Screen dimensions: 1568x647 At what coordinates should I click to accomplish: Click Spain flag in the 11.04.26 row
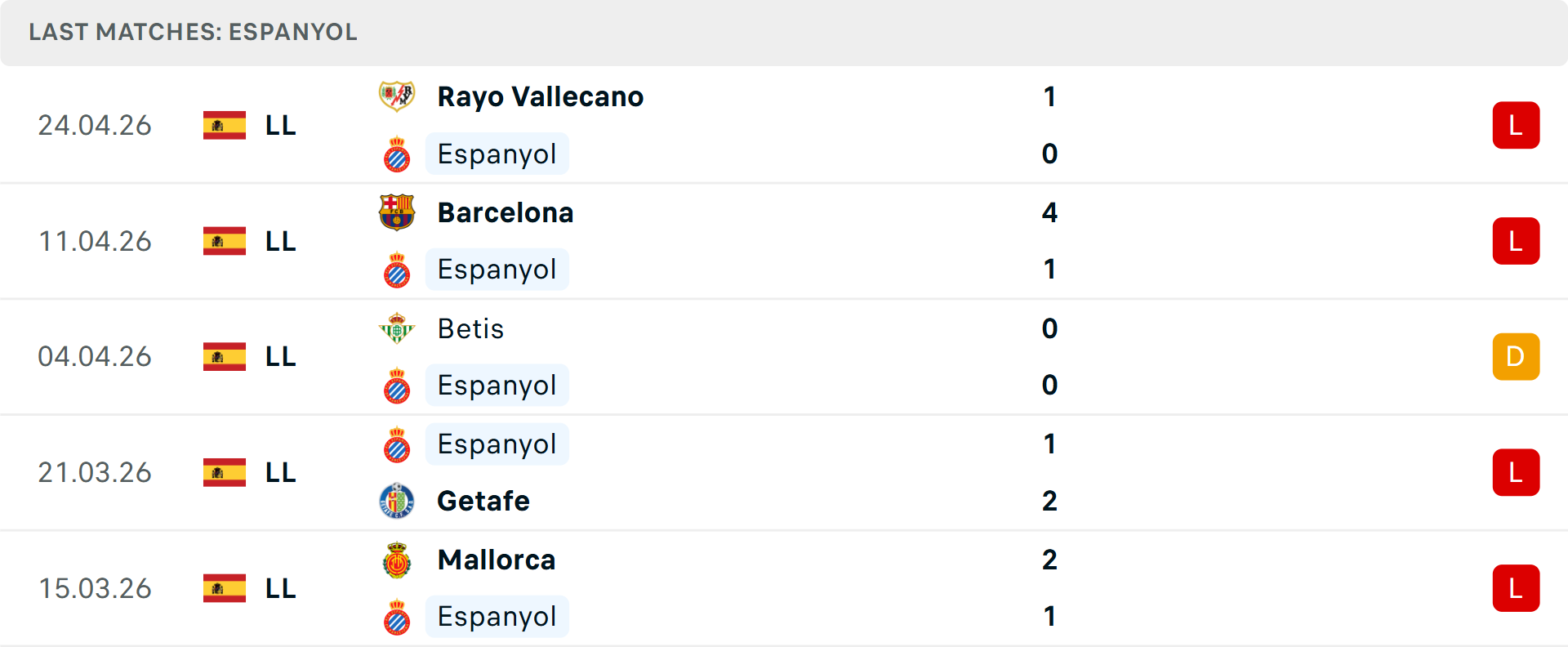pyautogui.click(x=225, y=241)
